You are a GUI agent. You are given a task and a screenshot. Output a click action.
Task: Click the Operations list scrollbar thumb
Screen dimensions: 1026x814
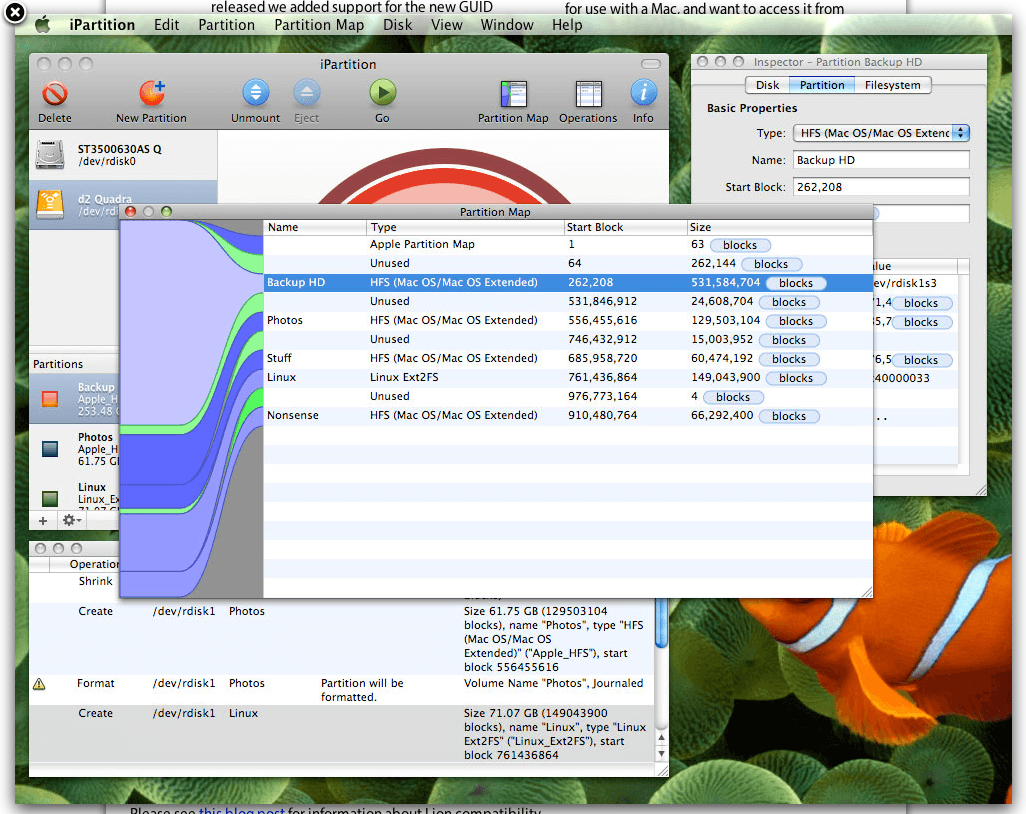tap(661, 622)
